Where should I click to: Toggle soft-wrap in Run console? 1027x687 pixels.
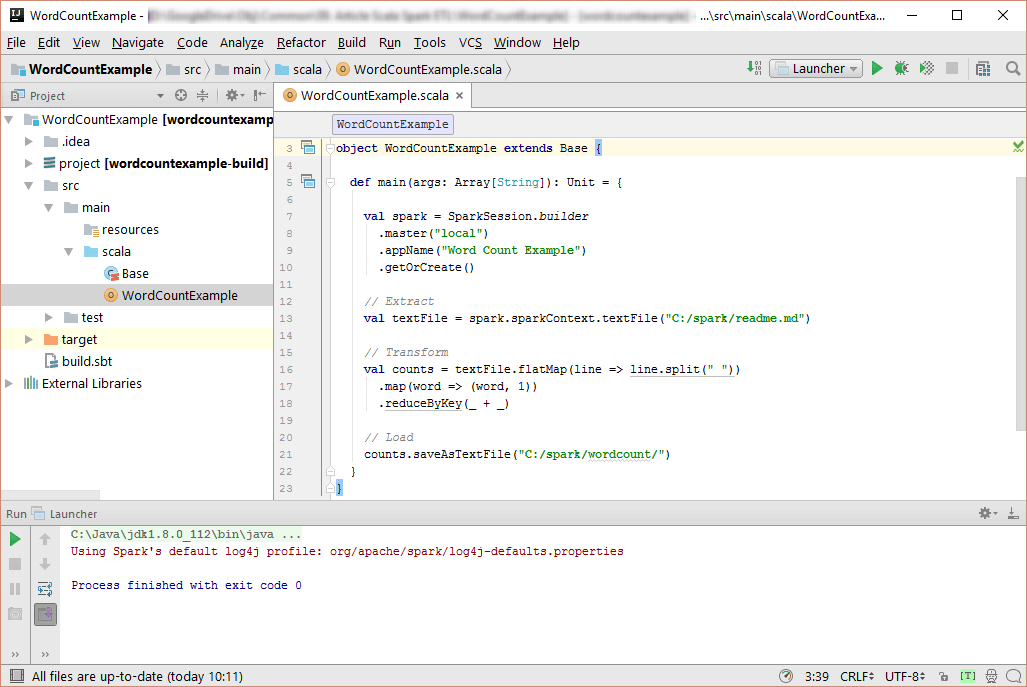[45, 589]
